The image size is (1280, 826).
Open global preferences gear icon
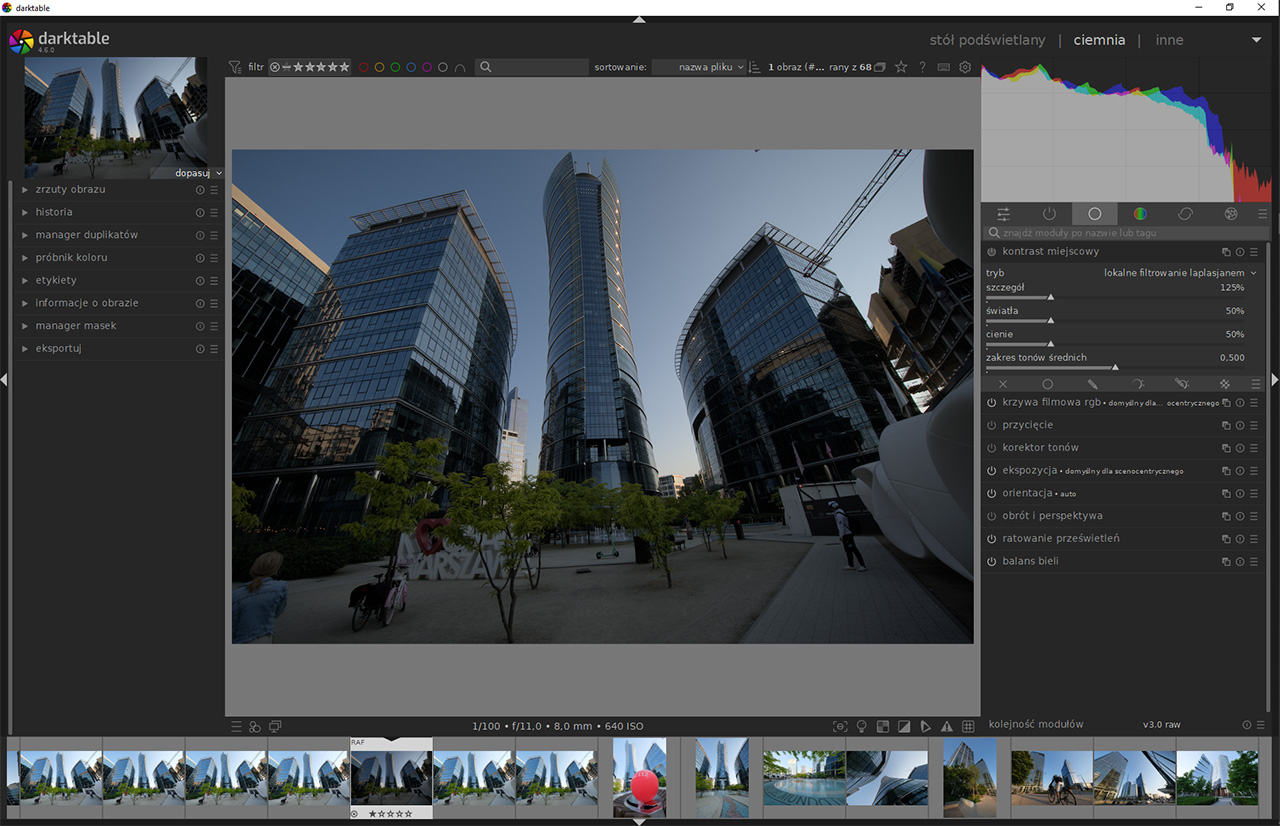pyautogui.click(x=965, y=67)
